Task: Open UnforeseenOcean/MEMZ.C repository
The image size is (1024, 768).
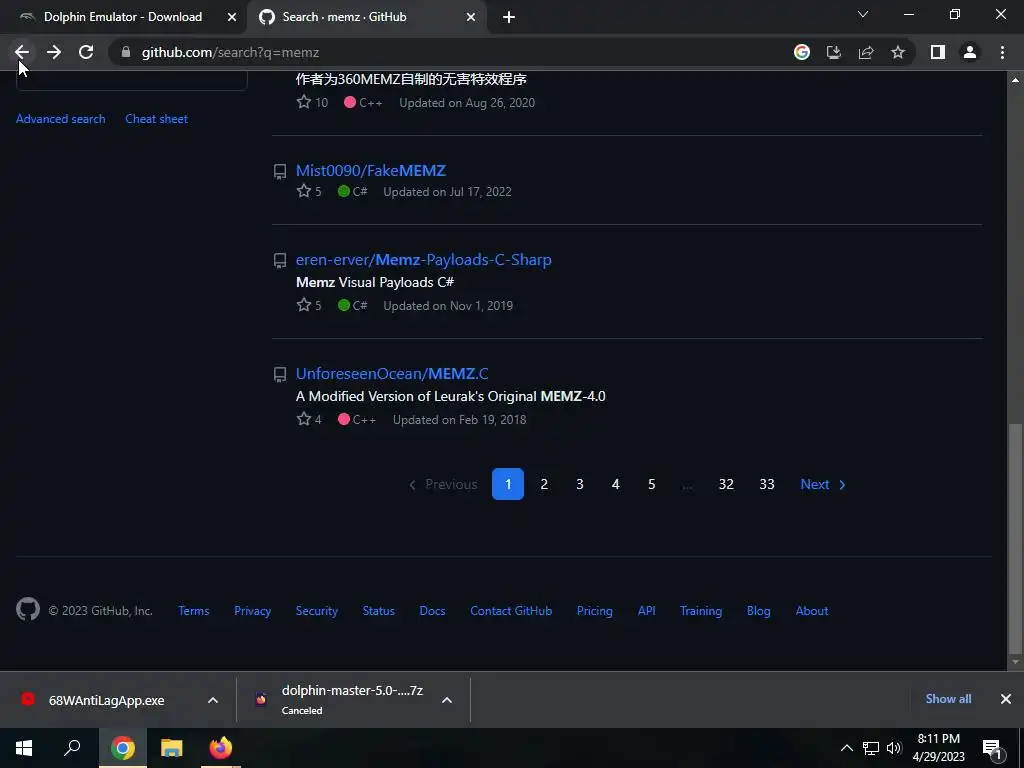Action: coord(392,374)
